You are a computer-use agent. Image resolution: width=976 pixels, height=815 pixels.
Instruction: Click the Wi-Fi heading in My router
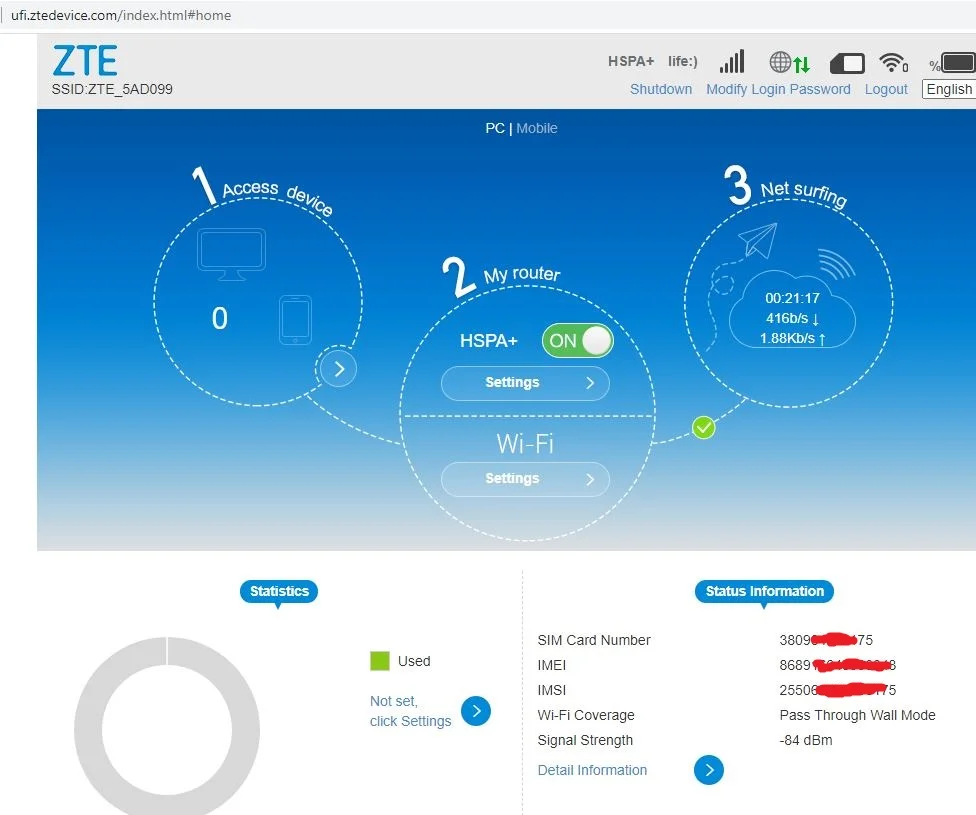coord(525,444)
